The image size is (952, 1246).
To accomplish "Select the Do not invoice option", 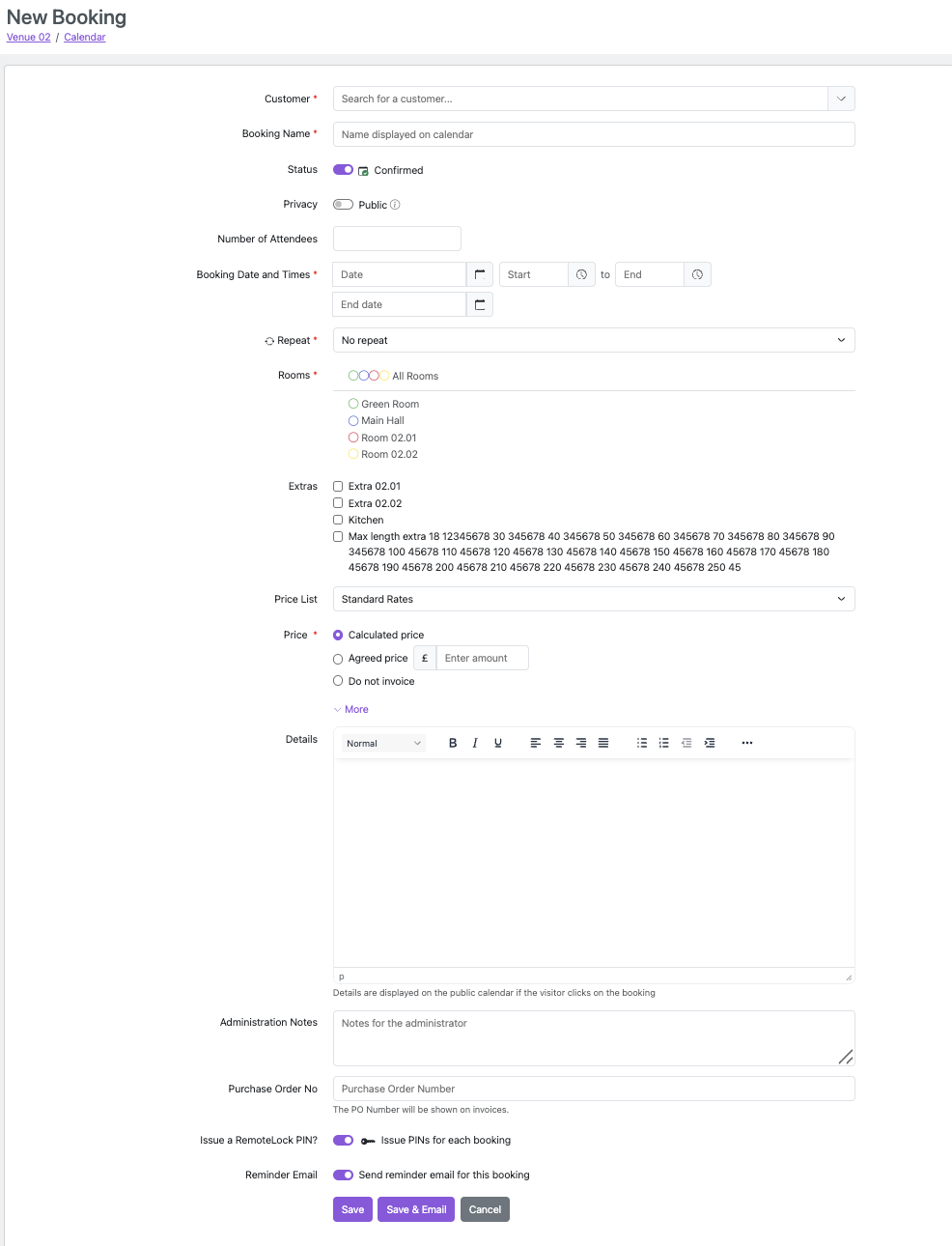I will click(338, 681).
